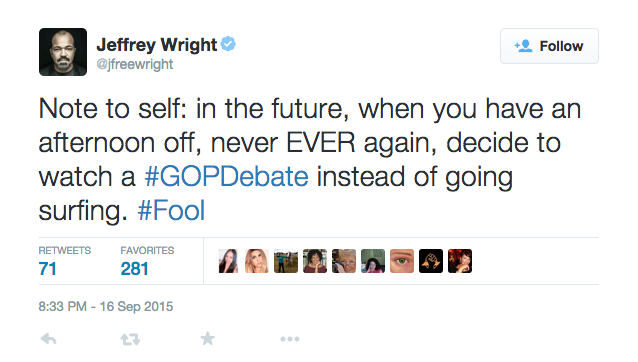Open the 8:33 PM - 16 Sep 2015 timestamp
Image resolution: width=638 pixels, height=362 pixels.
click(x=106, y=306)
